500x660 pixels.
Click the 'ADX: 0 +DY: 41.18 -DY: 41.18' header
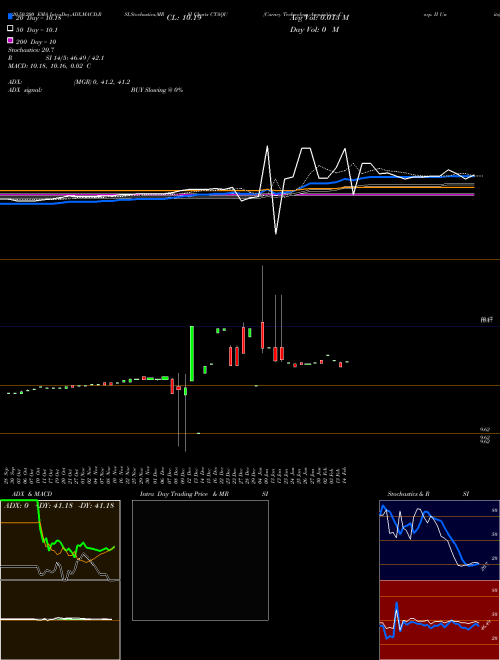coord(59,506)
